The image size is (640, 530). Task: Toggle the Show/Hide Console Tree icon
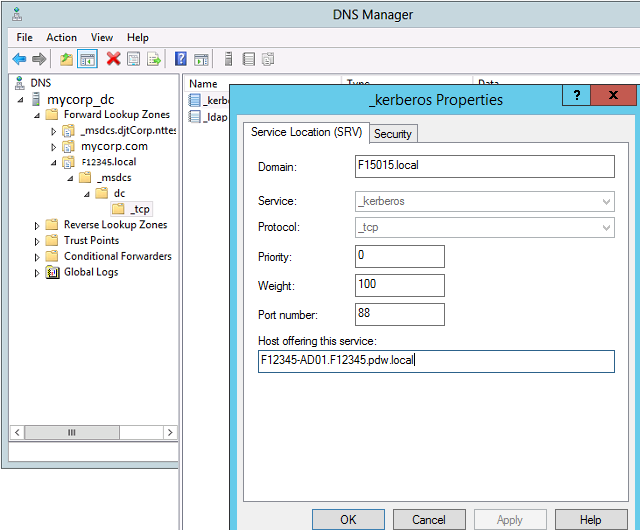pyautogui.click(x=87, y=59)
